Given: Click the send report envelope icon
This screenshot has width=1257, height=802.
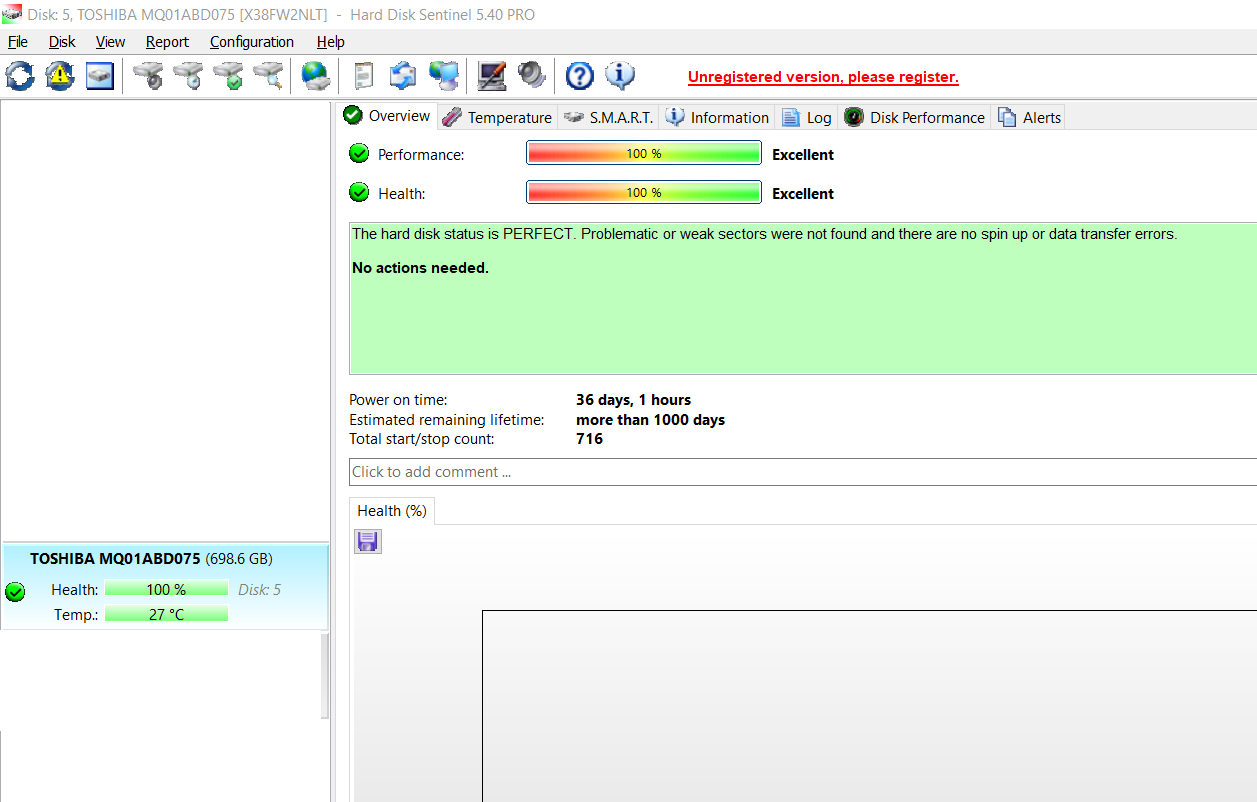Looking at the screenshot, I should point(403,76).
